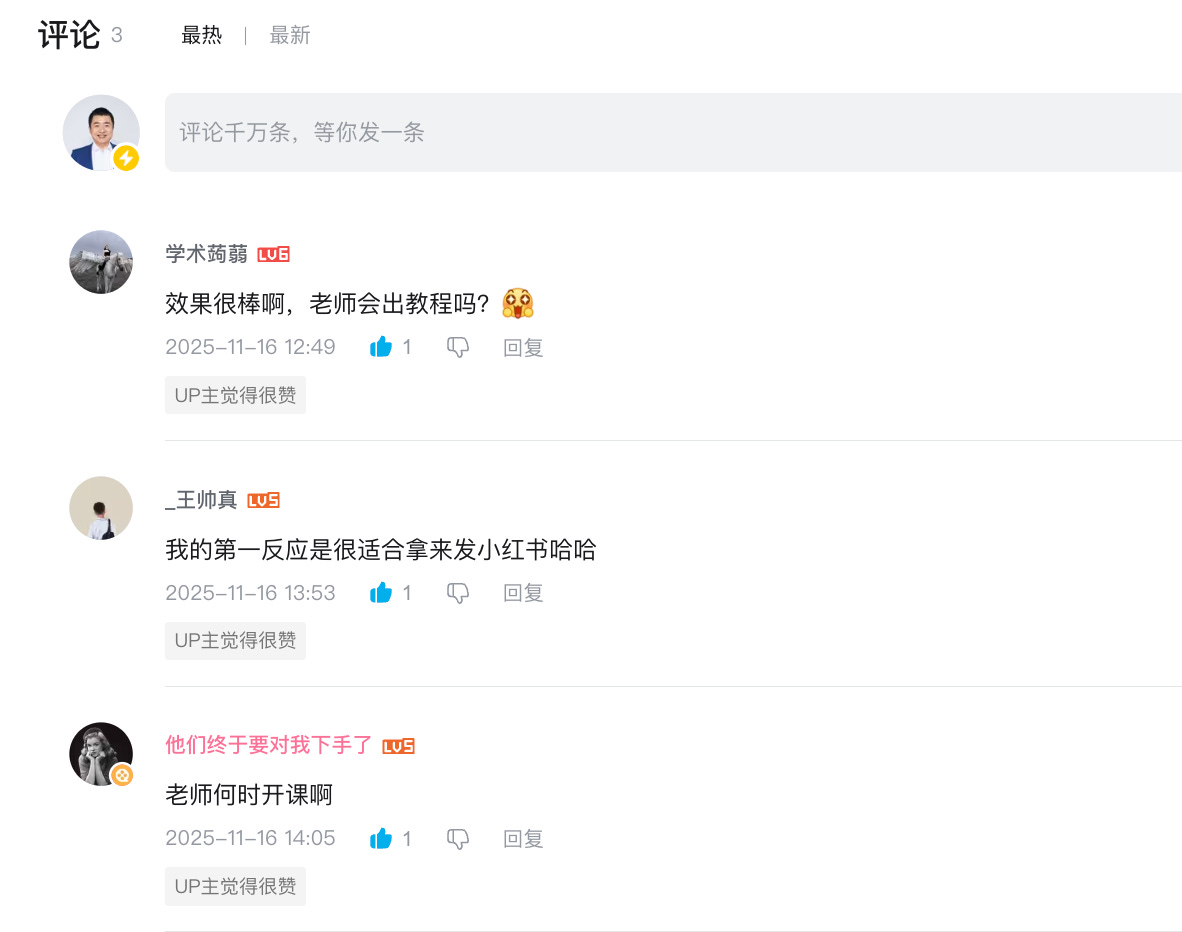
Task: Switch to the 最热 sorting tab
Action: click(x=202, y=34)
